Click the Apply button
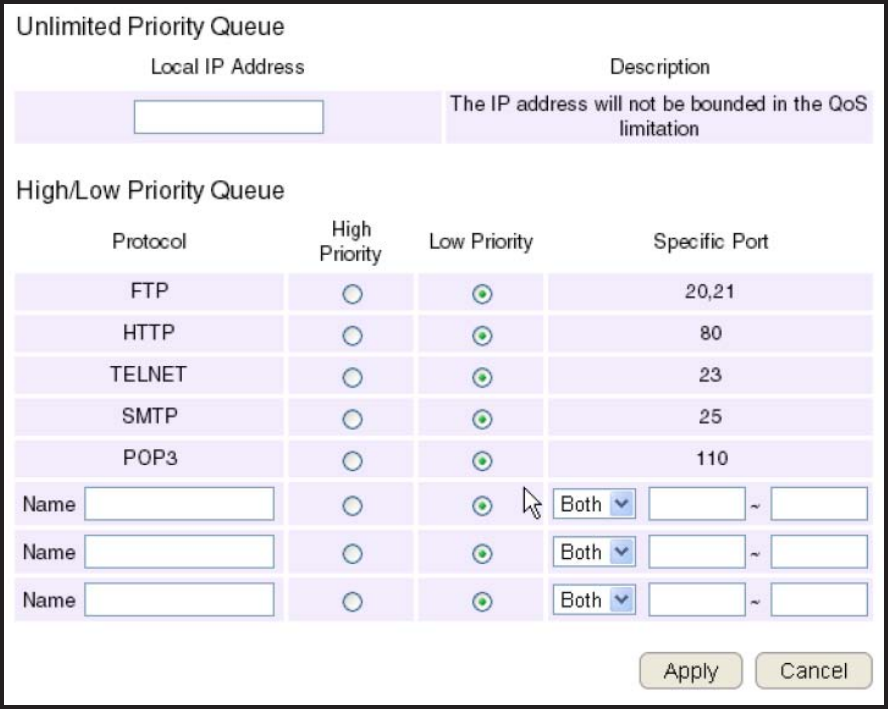 [691, 671]
